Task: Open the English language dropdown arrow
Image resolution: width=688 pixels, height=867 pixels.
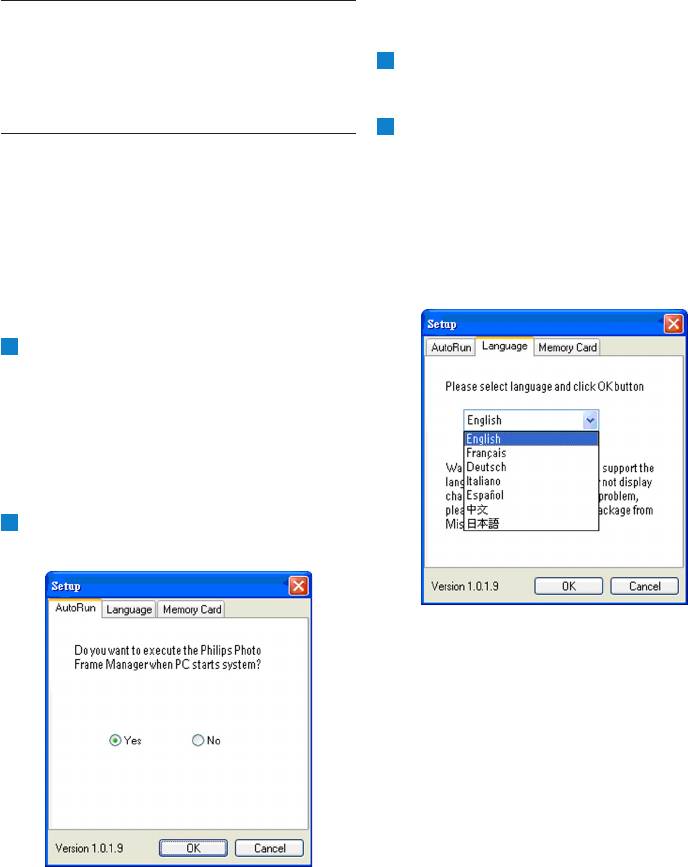Action: [589, 421]
